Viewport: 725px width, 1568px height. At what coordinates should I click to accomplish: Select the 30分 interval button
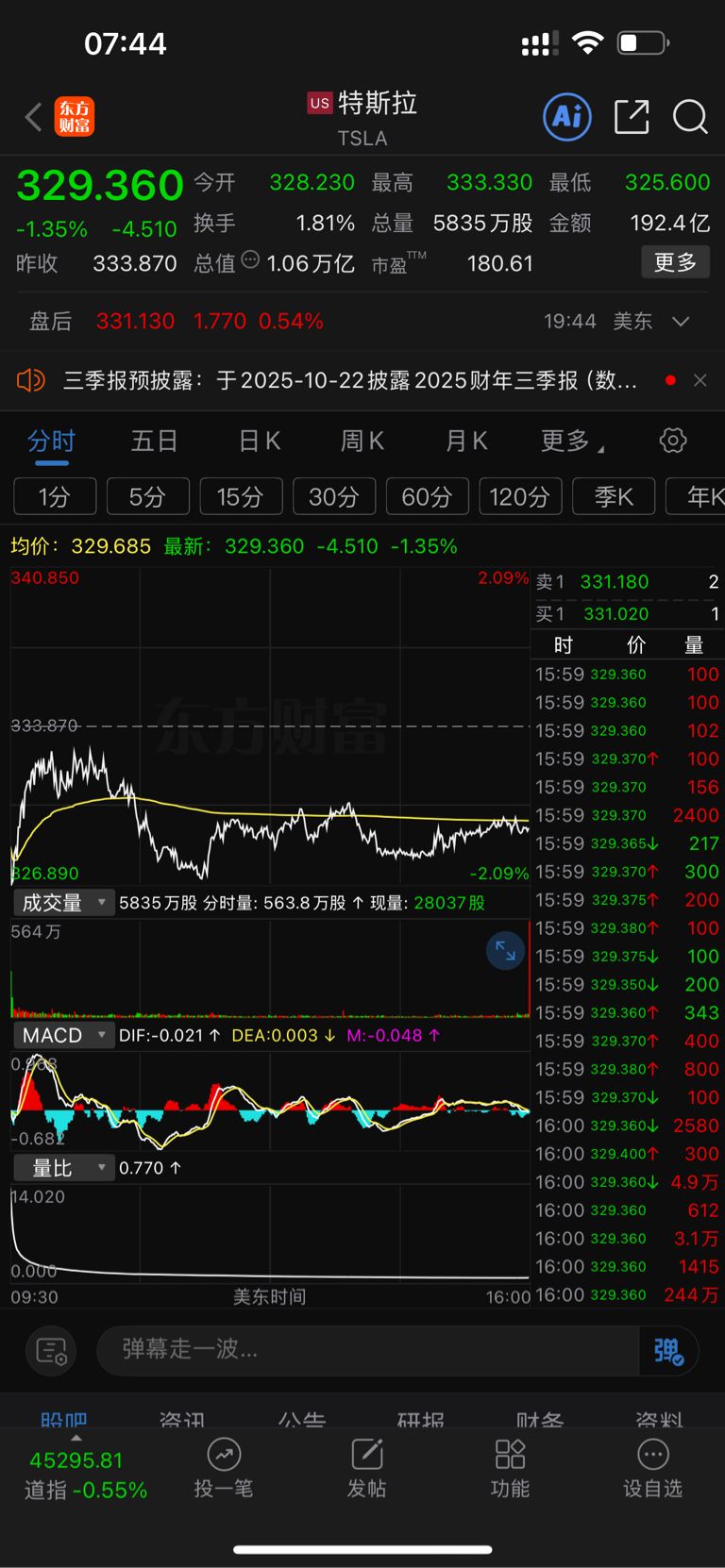334,496
